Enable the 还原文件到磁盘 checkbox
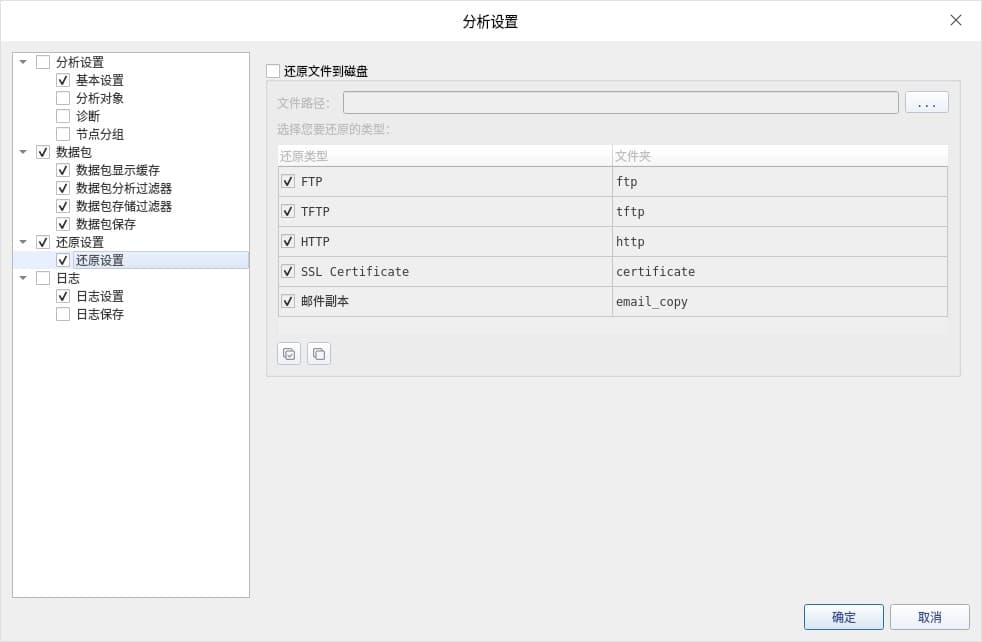 pyautogui.click(x=273, y=71)
